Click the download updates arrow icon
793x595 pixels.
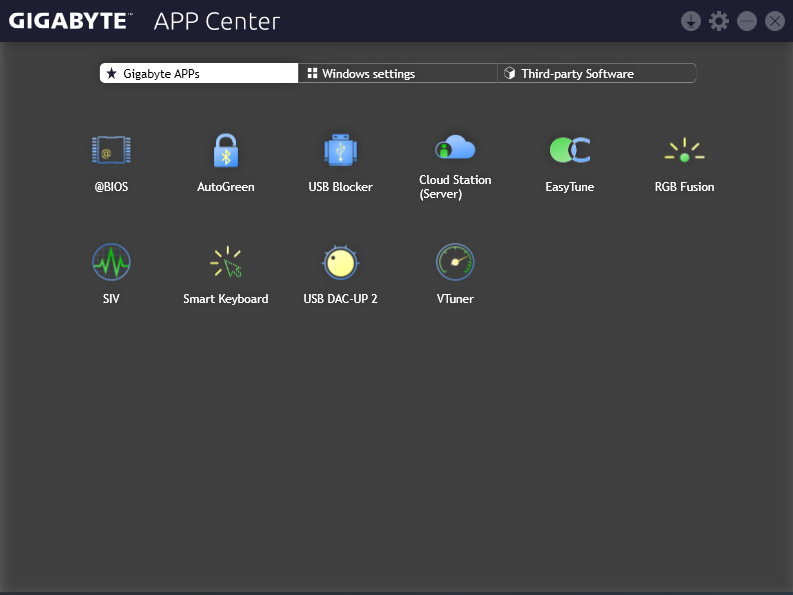691,21
